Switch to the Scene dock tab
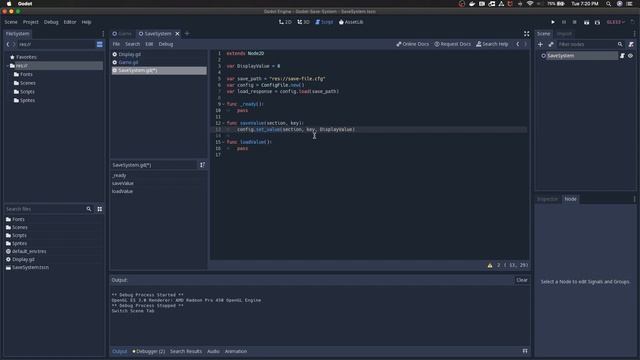The width and height of the screenshot is (640, 360). pyautogui.click(x=543, y=33)
